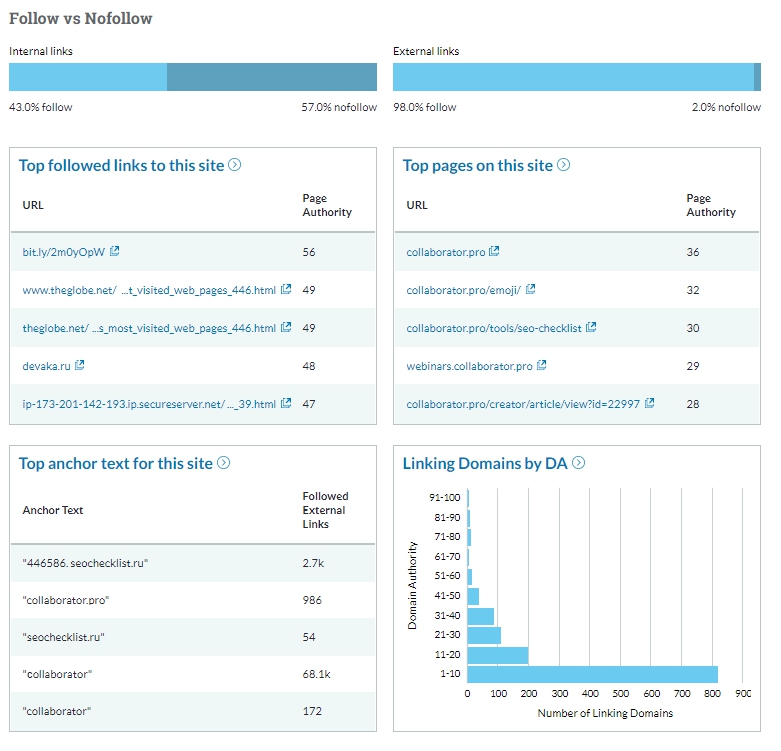Viewport: 781px width, 751px height.
Task: Click the nofollow segment of Internal links bar
Action: [x=271, y=77]
